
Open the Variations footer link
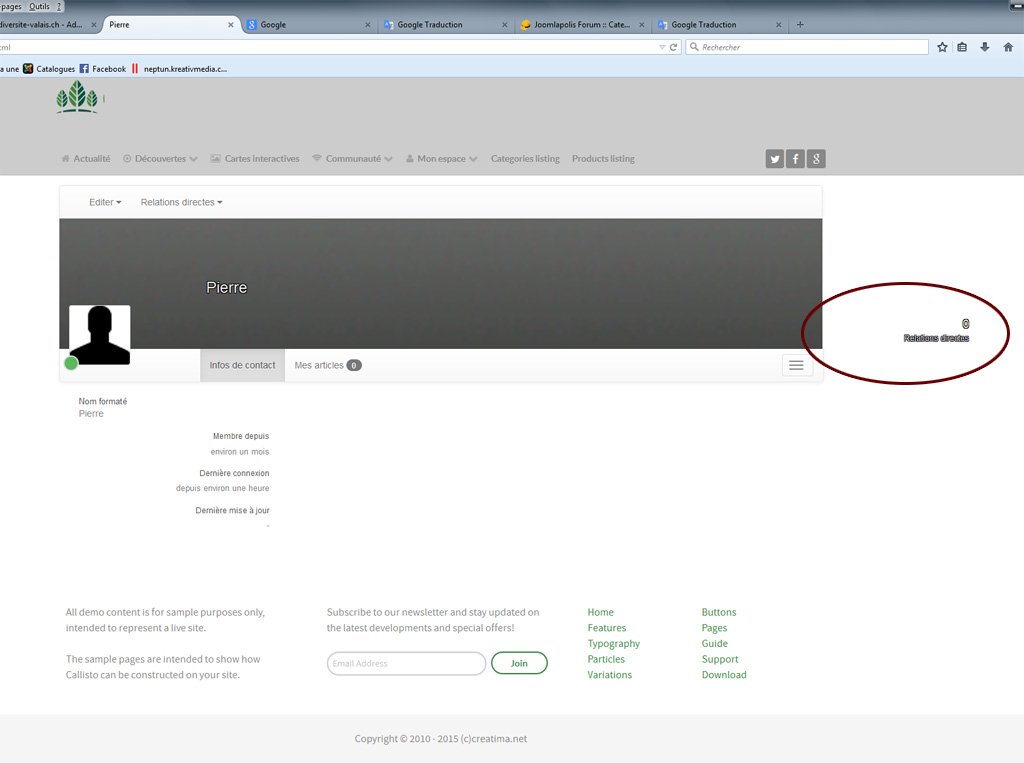(609, 675)
